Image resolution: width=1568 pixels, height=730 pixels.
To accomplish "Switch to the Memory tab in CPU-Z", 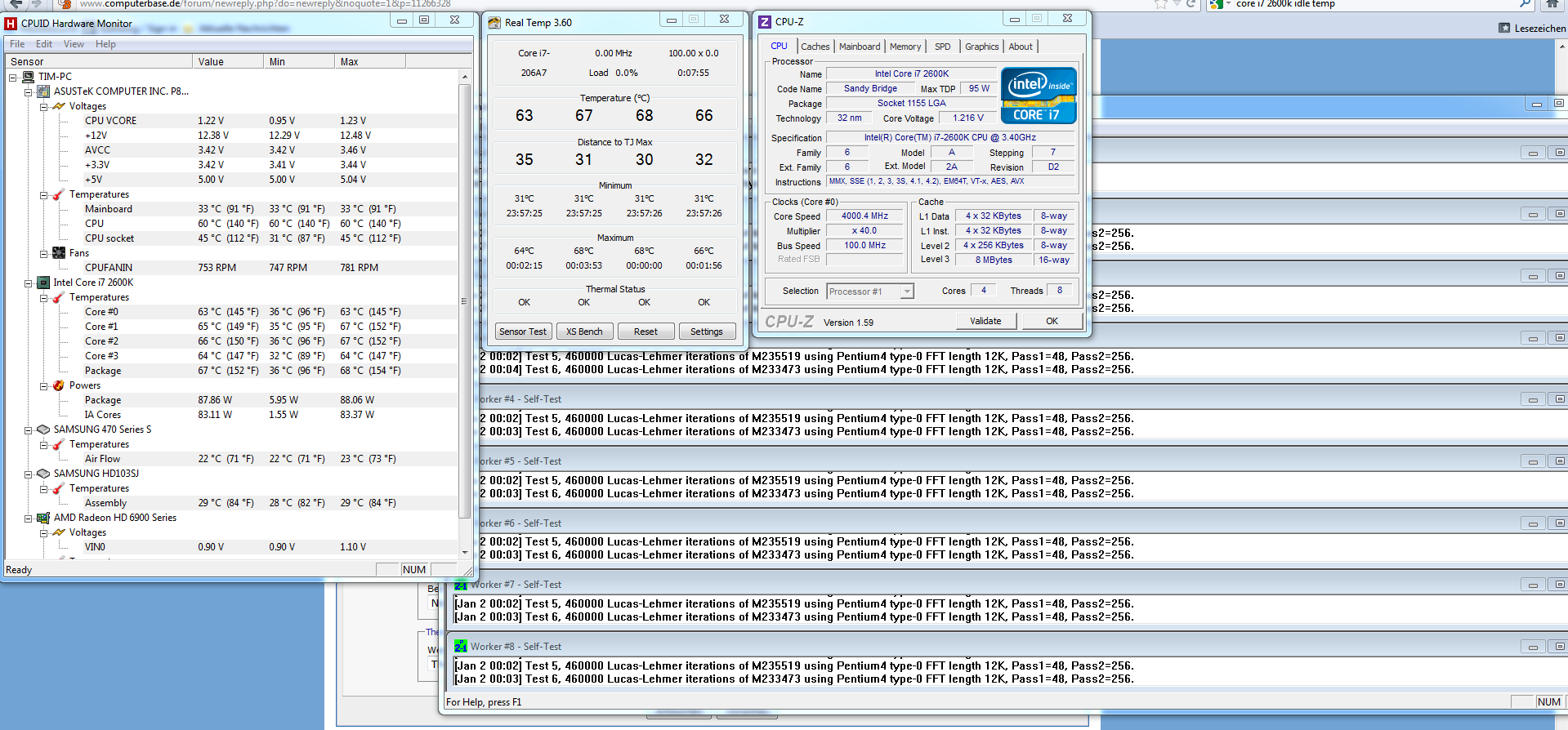I will 905,47.
